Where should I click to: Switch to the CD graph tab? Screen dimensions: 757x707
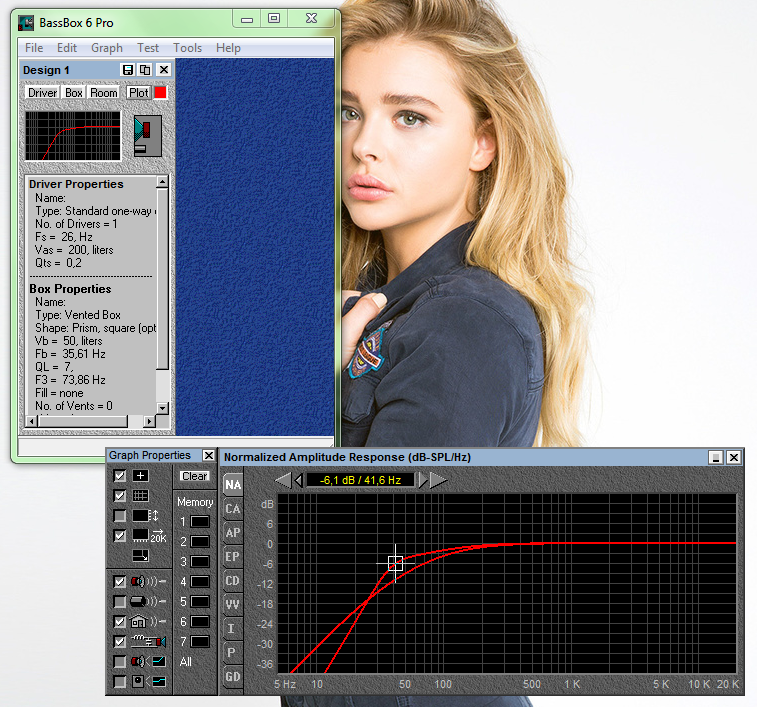pyautogui.click(x=233, y=580)
